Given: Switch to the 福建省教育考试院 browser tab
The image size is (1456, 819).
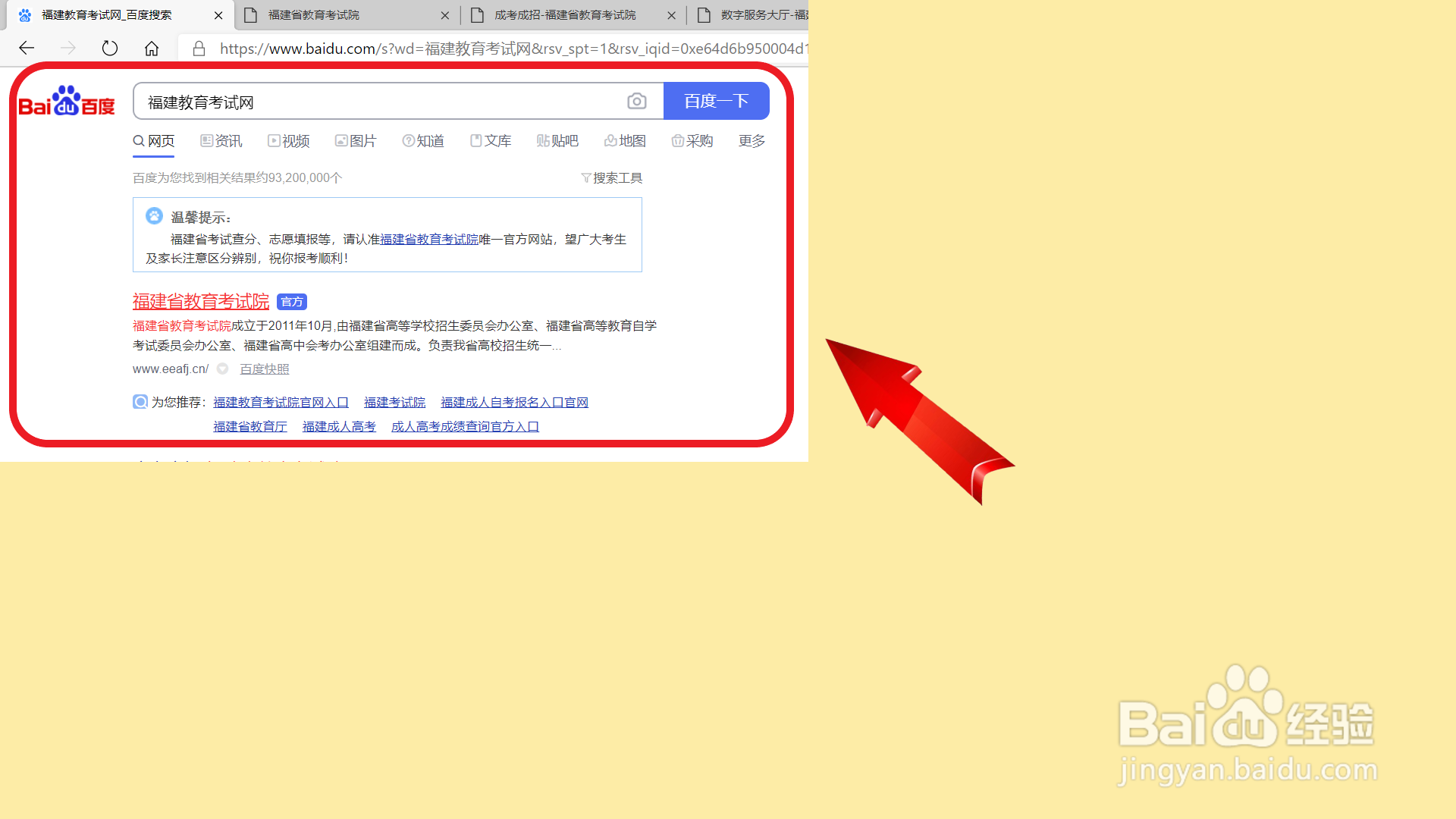Looking at the screenshot, I should [346, 15].
